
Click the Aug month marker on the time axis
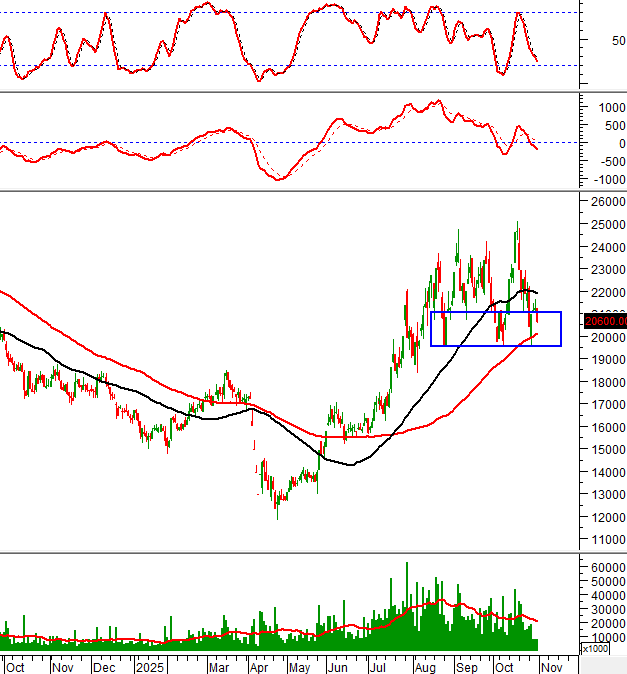pos(422,665)
